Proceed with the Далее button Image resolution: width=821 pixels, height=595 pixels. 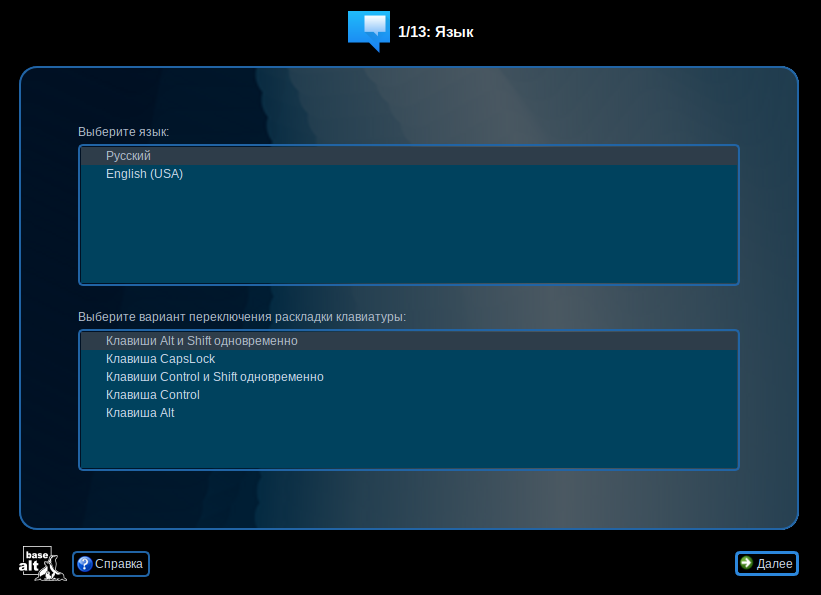767,564
